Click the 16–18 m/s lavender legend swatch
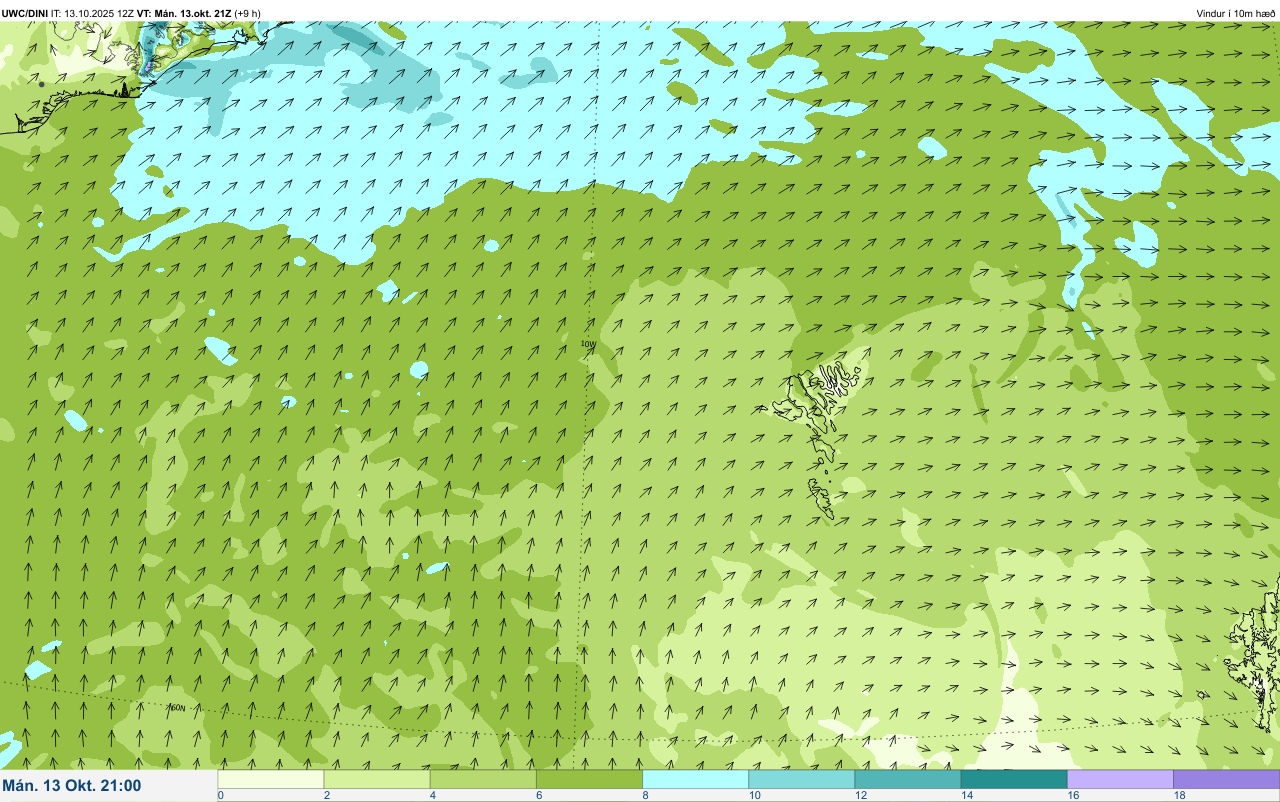 (x=1120, y=779)
